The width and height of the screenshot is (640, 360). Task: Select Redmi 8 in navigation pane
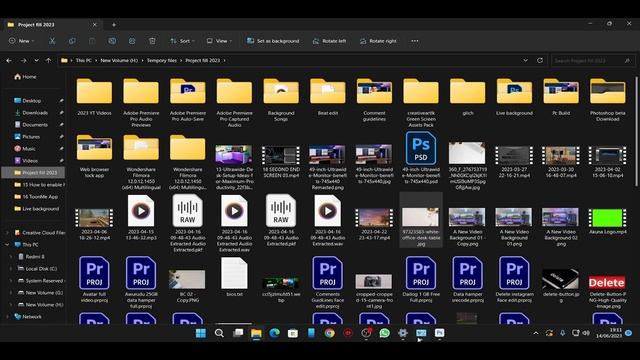point(31,257)
